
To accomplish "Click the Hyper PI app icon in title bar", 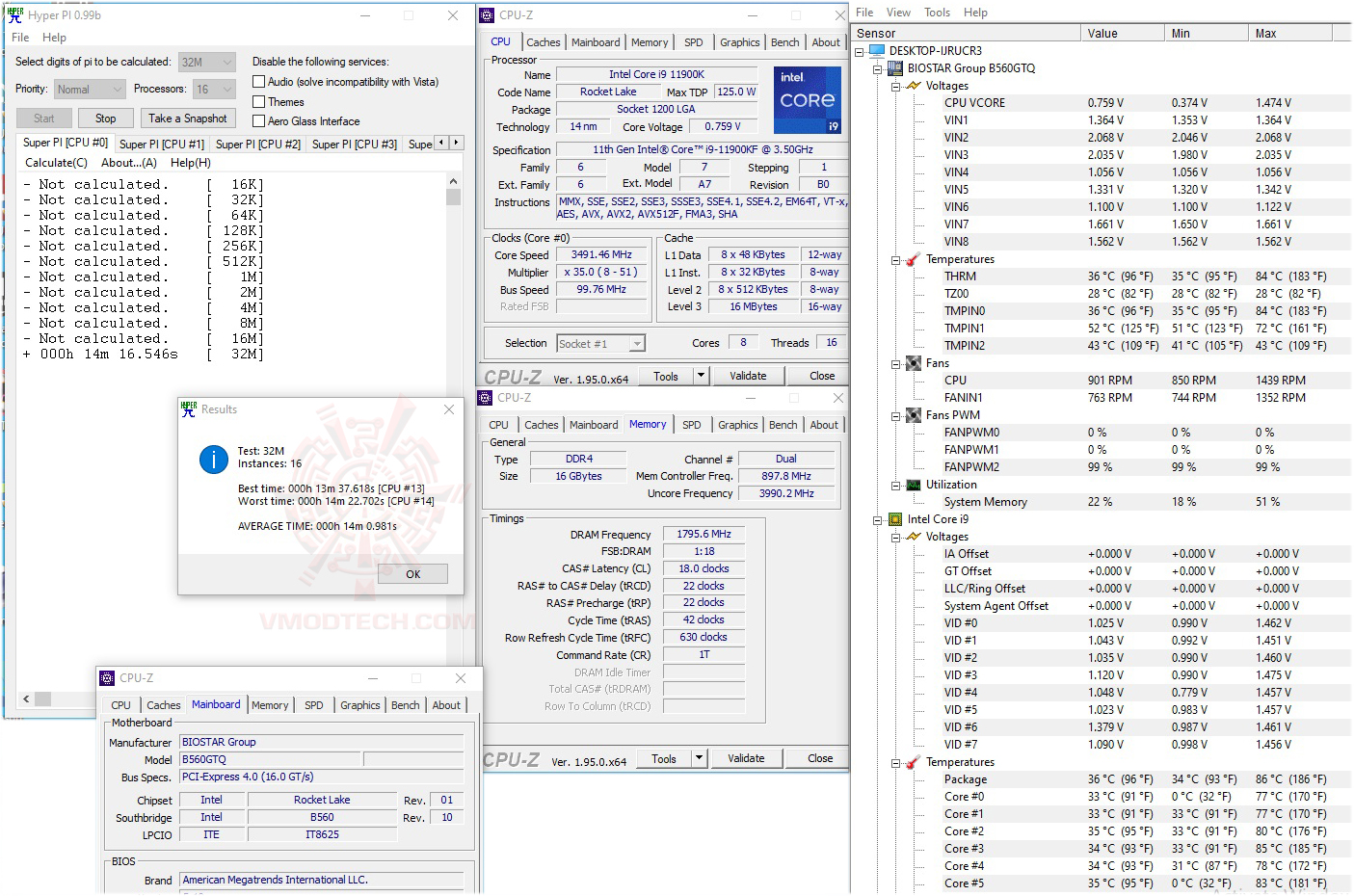I will (15, 15).
